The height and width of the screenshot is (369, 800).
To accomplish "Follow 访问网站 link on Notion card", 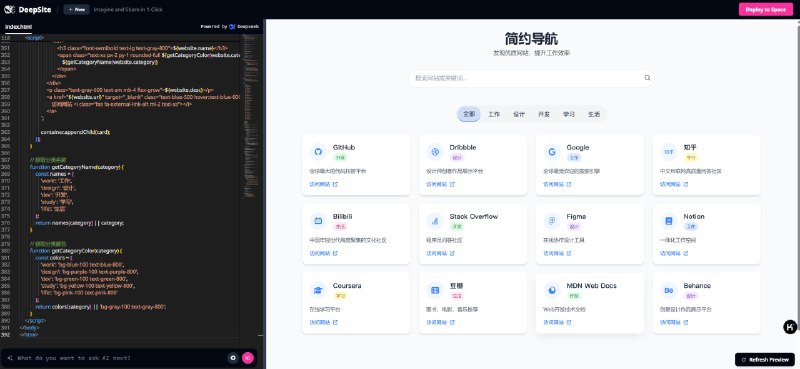I will click(674, 253).
